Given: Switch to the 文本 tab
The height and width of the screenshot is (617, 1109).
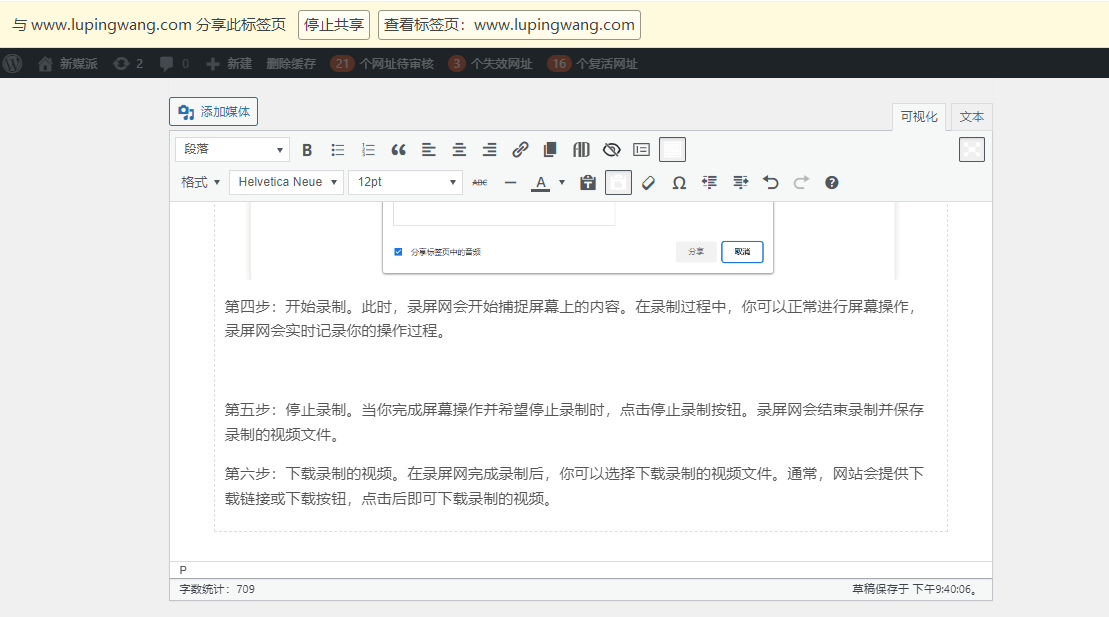Looking at the screenshot, I should [x=971, y=116].
